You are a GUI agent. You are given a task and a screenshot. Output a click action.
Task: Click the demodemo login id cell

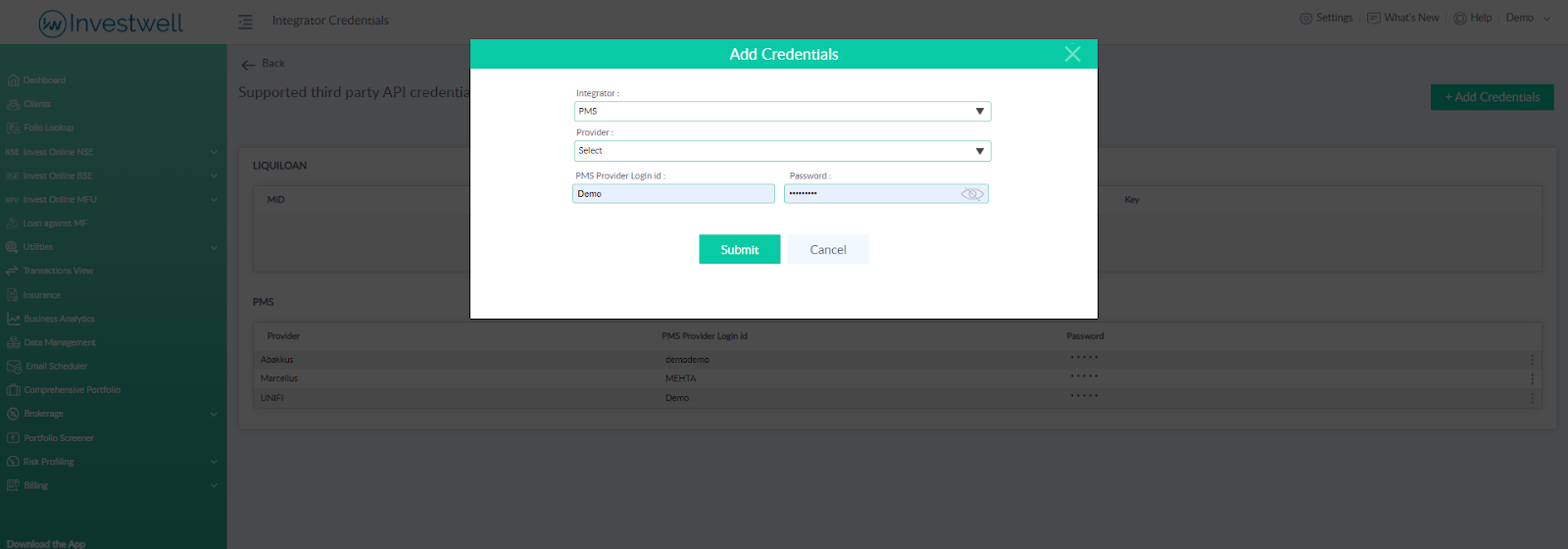click(687, 360)
